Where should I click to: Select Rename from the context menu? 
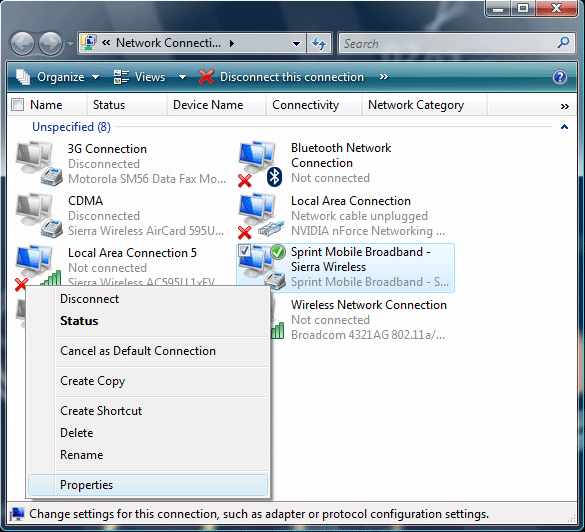(148, 455)
